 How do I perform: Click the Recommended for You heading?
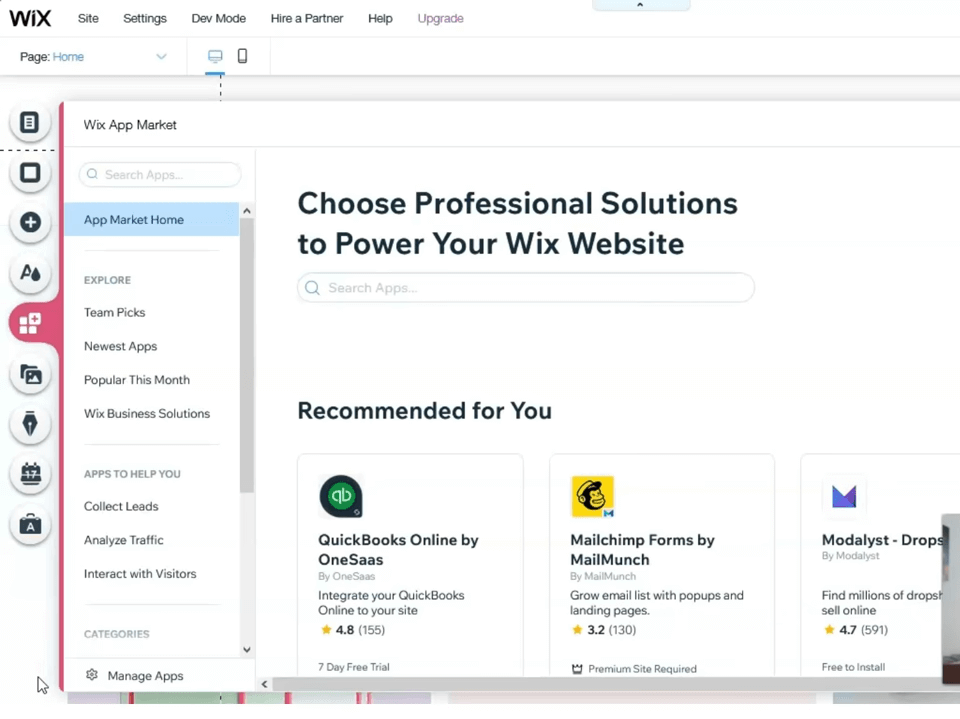(x=424, y=411)
